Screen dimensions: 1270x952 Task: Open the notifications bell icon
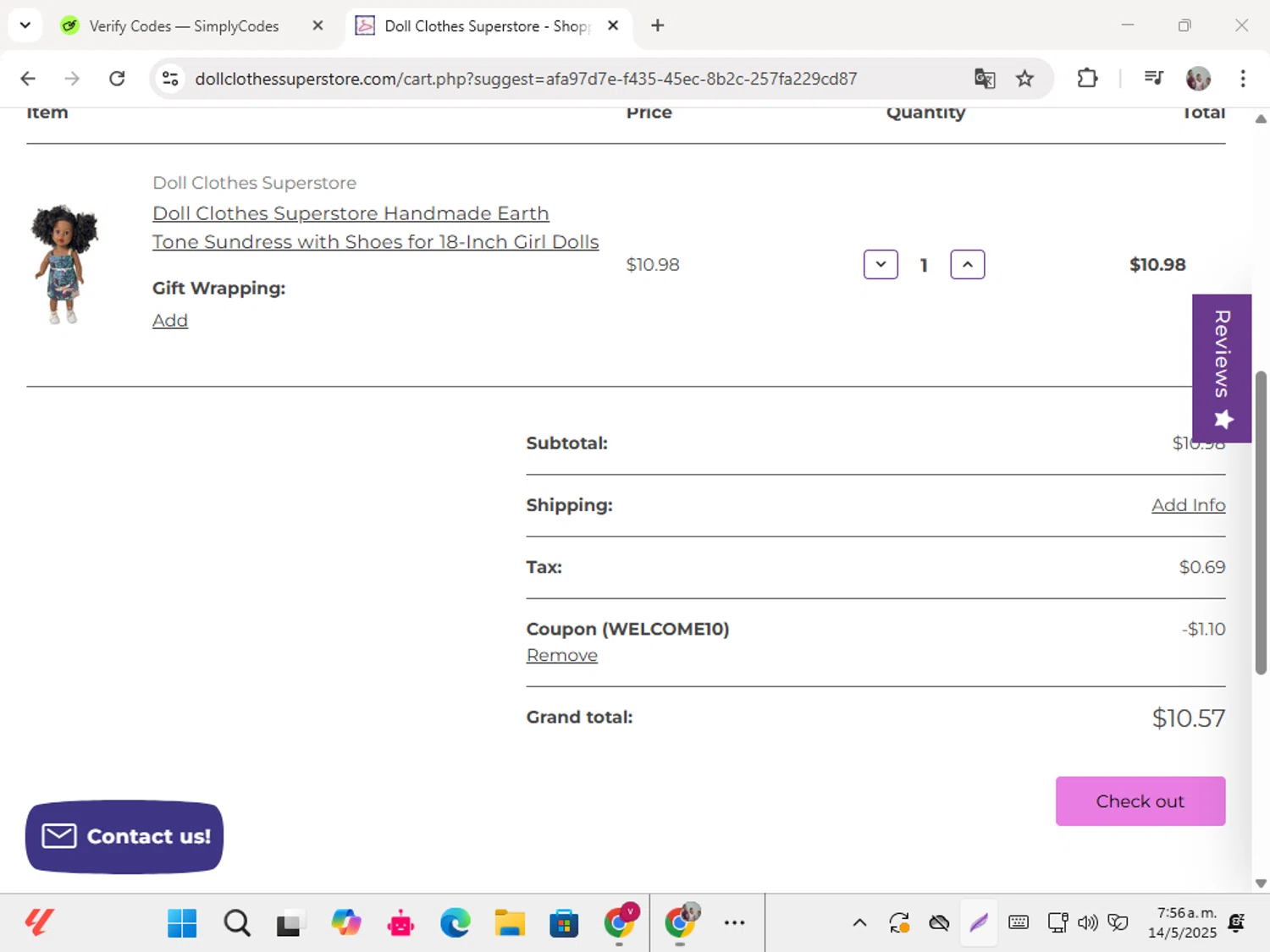1237,923
